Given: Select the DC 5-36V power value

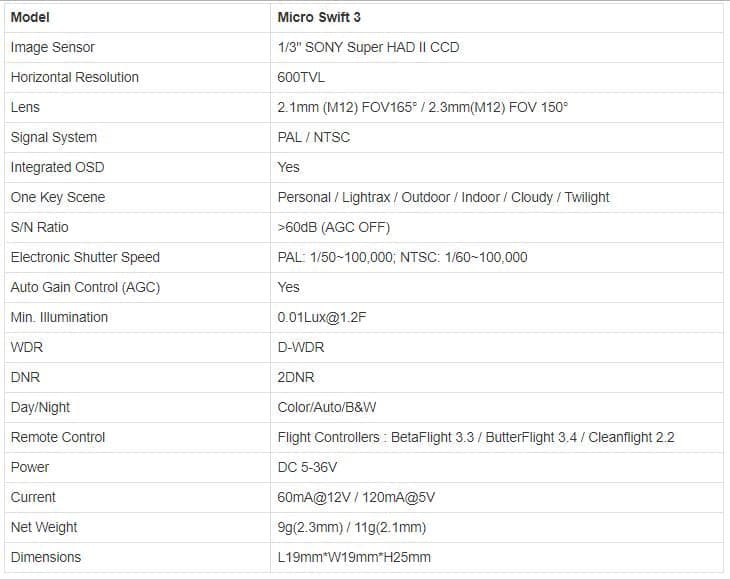Looking at the screenshot, I should 307,467.
